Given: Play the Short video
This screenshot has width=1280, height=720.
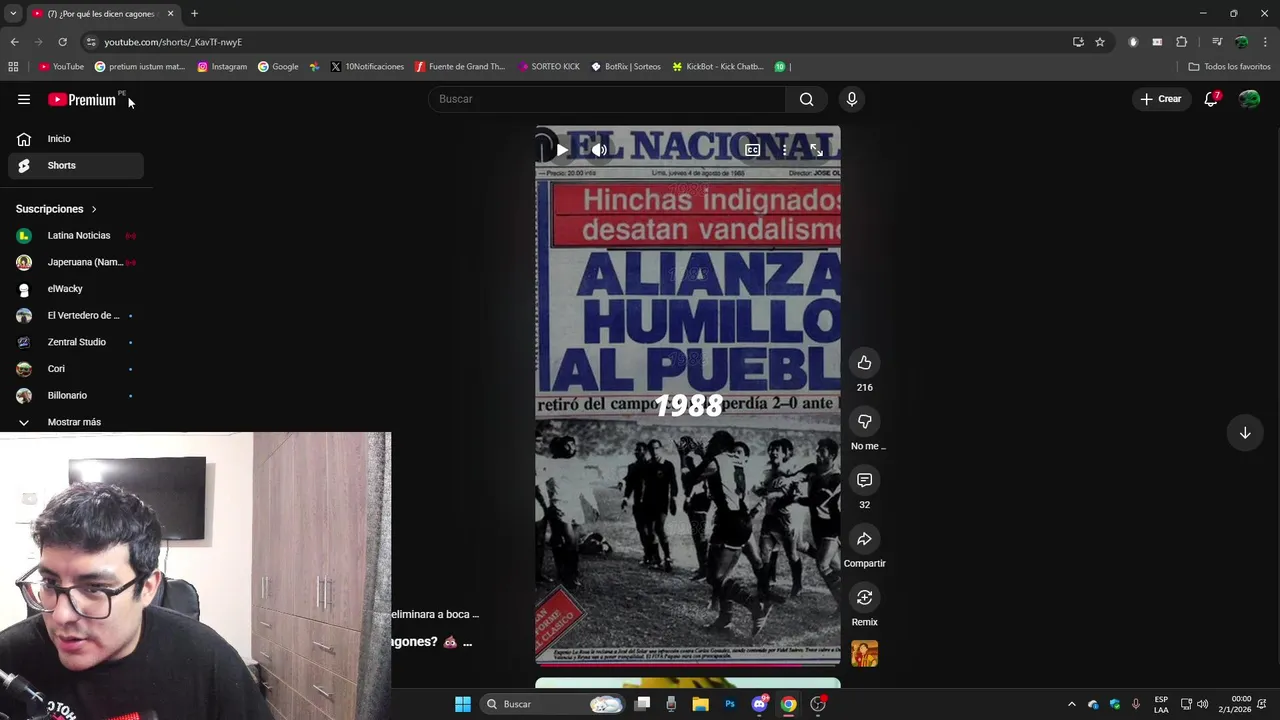Looking at the screenshot, I should 562,150.
